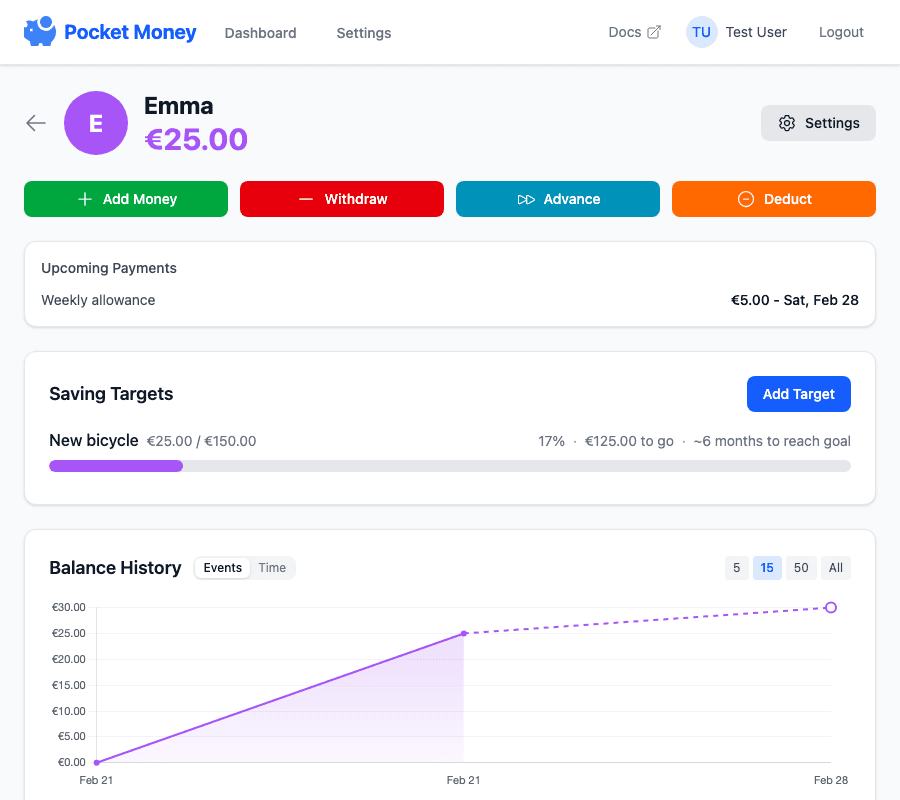Show All events in Balance History
Image resolution: width=900 pixels, height=800 pixels.
pos(836,568)
